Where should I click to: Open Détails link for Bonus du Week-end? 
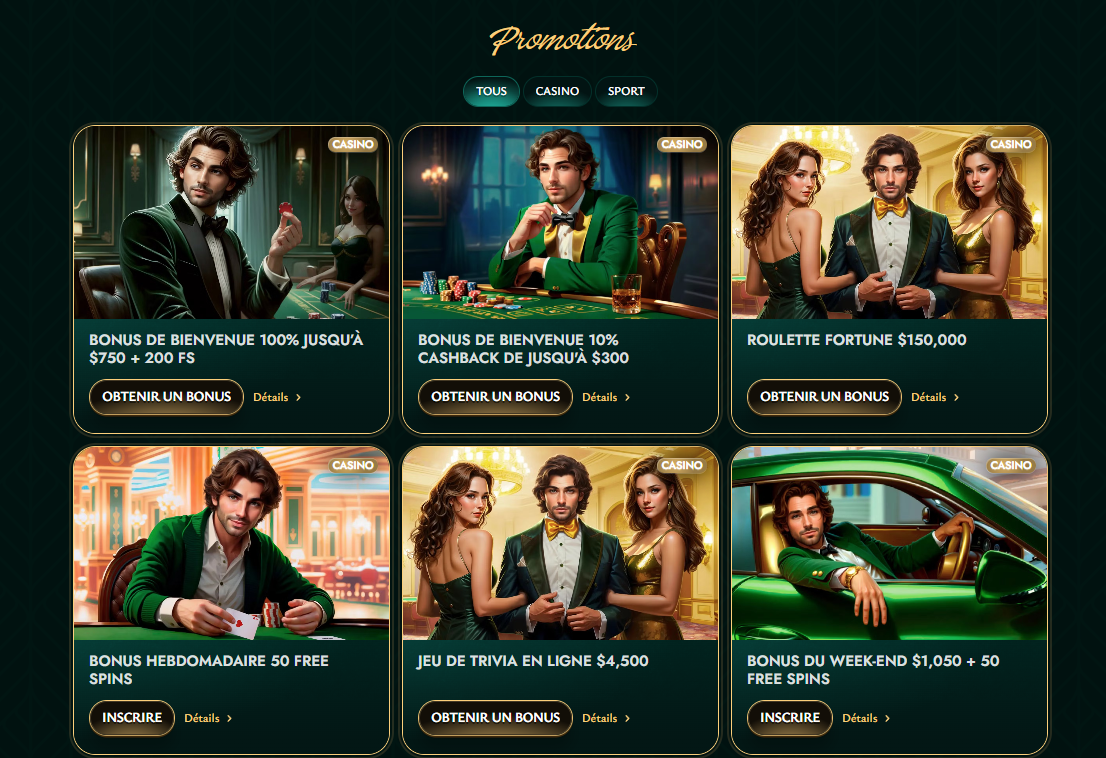point(866,719)
